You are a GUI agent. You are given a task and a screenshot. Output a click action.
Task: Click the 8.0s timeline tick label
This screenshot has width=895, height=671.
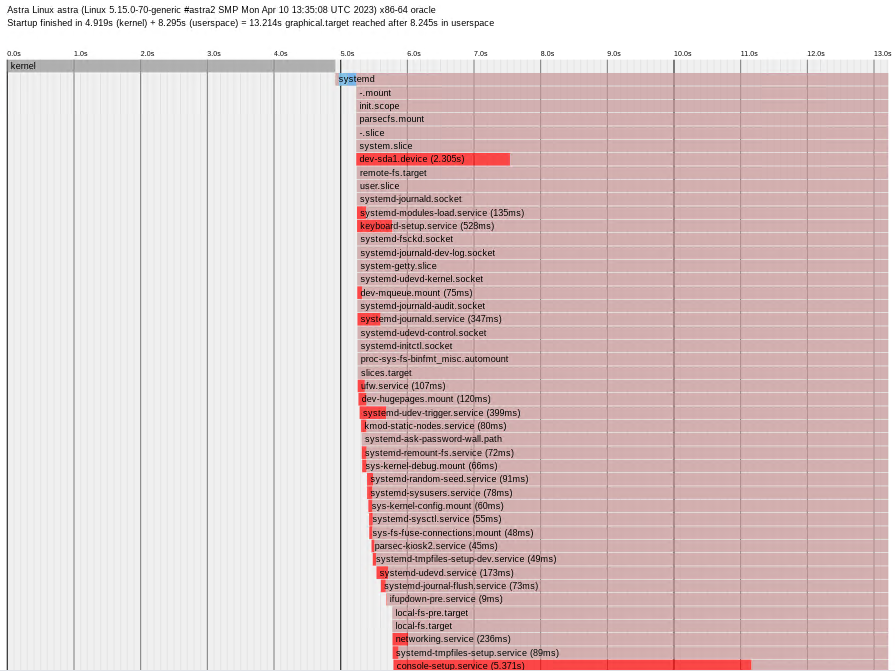coord(547,53)
